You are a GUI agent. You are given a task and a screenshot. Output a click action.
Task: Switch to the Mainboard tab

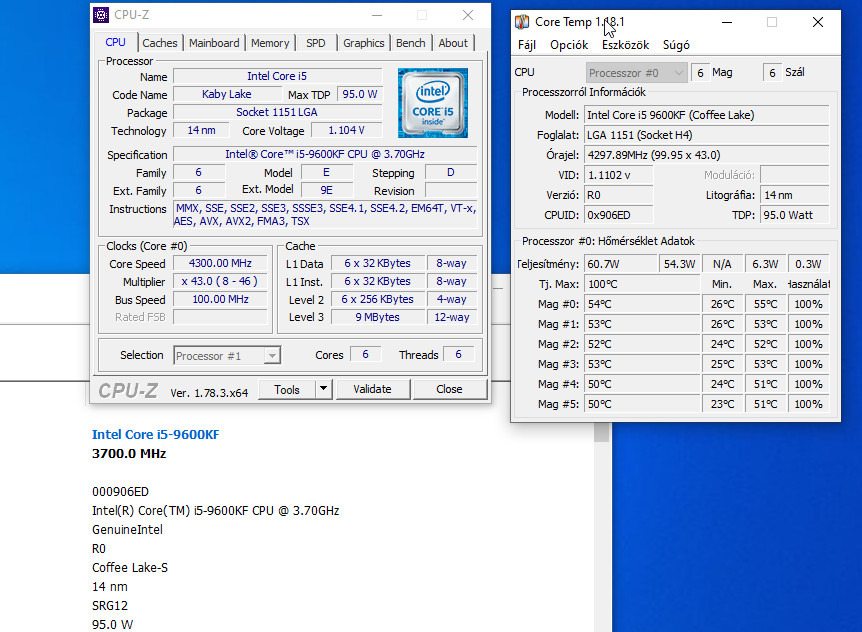coord(214,43)
